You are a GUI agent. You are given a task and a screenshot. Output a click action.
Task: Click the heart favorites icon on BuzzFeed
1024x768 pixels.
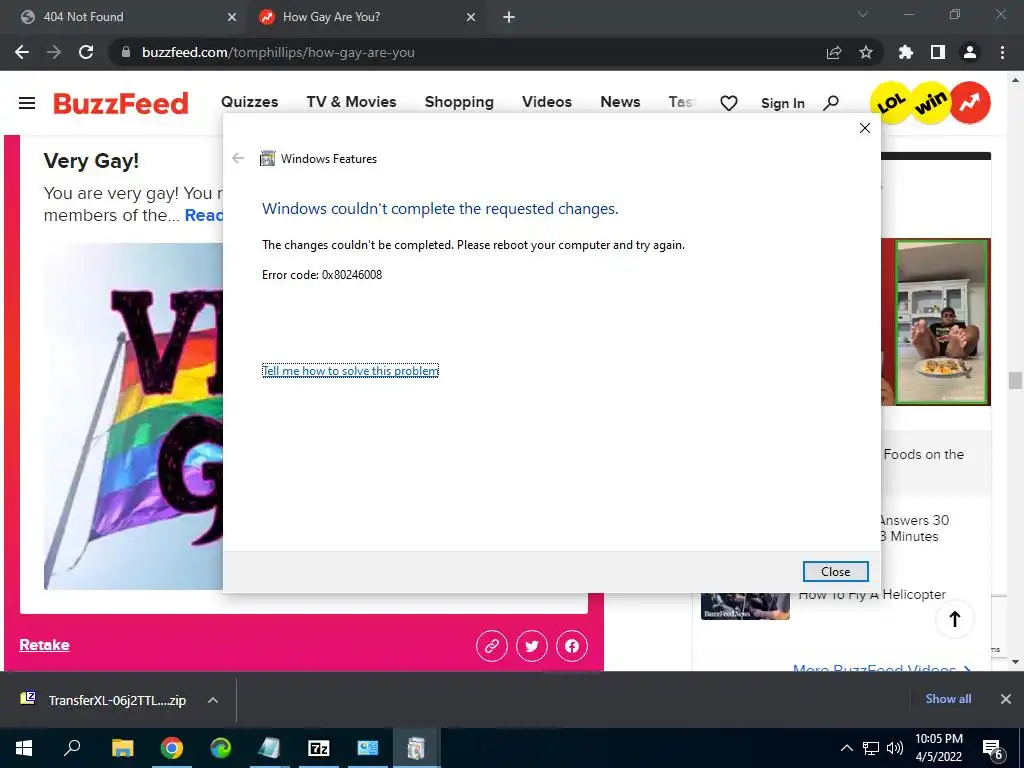click(729, 103)
